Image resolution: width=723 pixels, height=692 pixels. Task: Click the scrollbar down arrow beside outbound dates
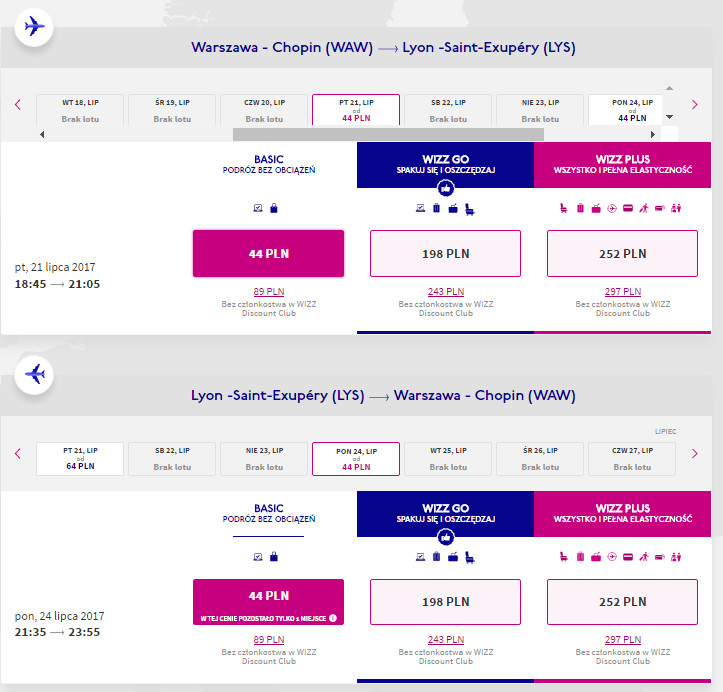click(x=670, y=117)
